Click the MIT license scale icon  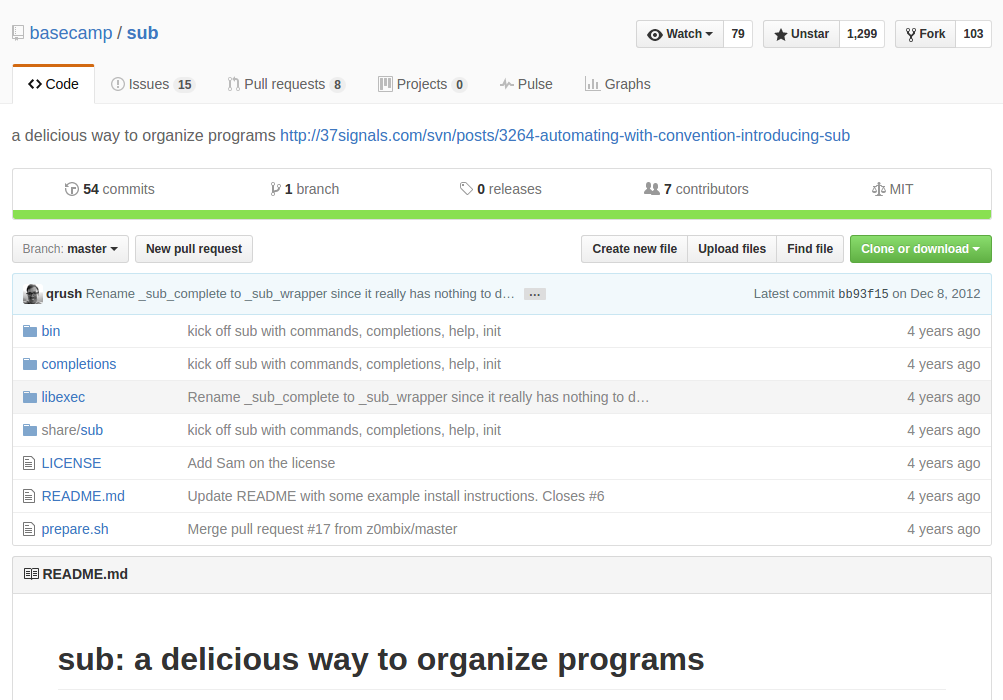[879, 189]
